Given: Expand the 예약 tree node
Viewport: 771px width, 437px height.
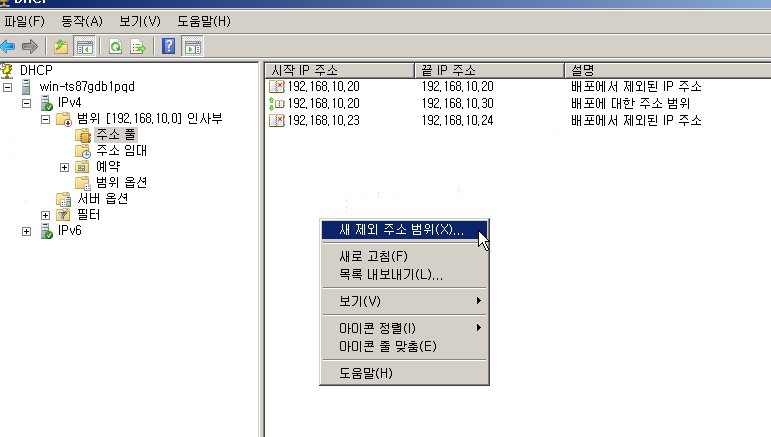Looking at the screenshot, I should [x=64, y=168].
